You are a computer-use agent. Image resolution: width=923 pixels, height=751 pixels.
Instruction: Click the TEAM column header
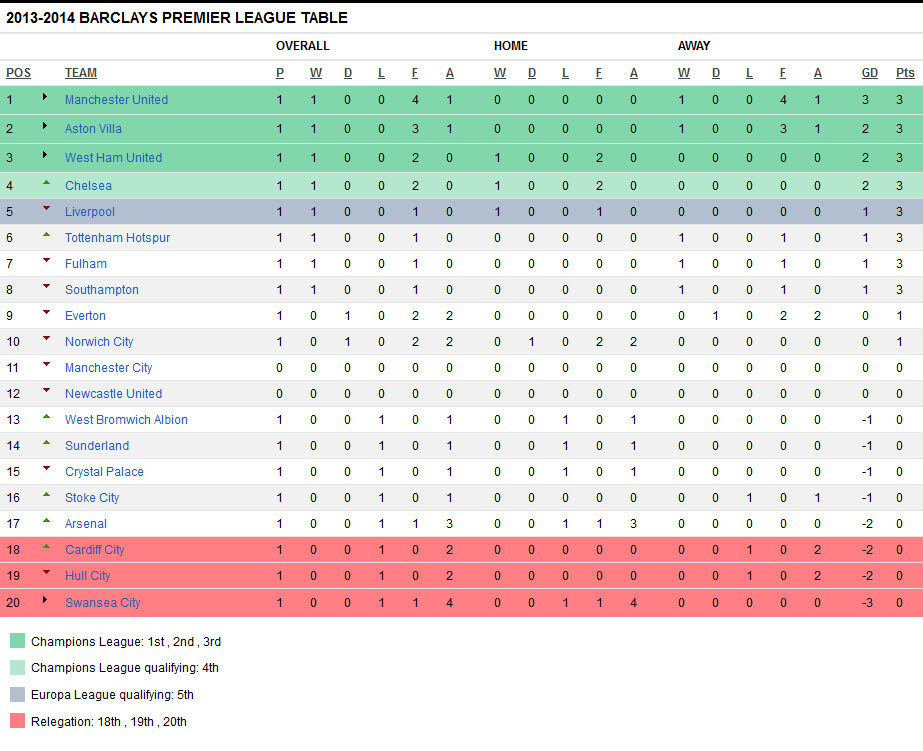(x=81, y=73)
